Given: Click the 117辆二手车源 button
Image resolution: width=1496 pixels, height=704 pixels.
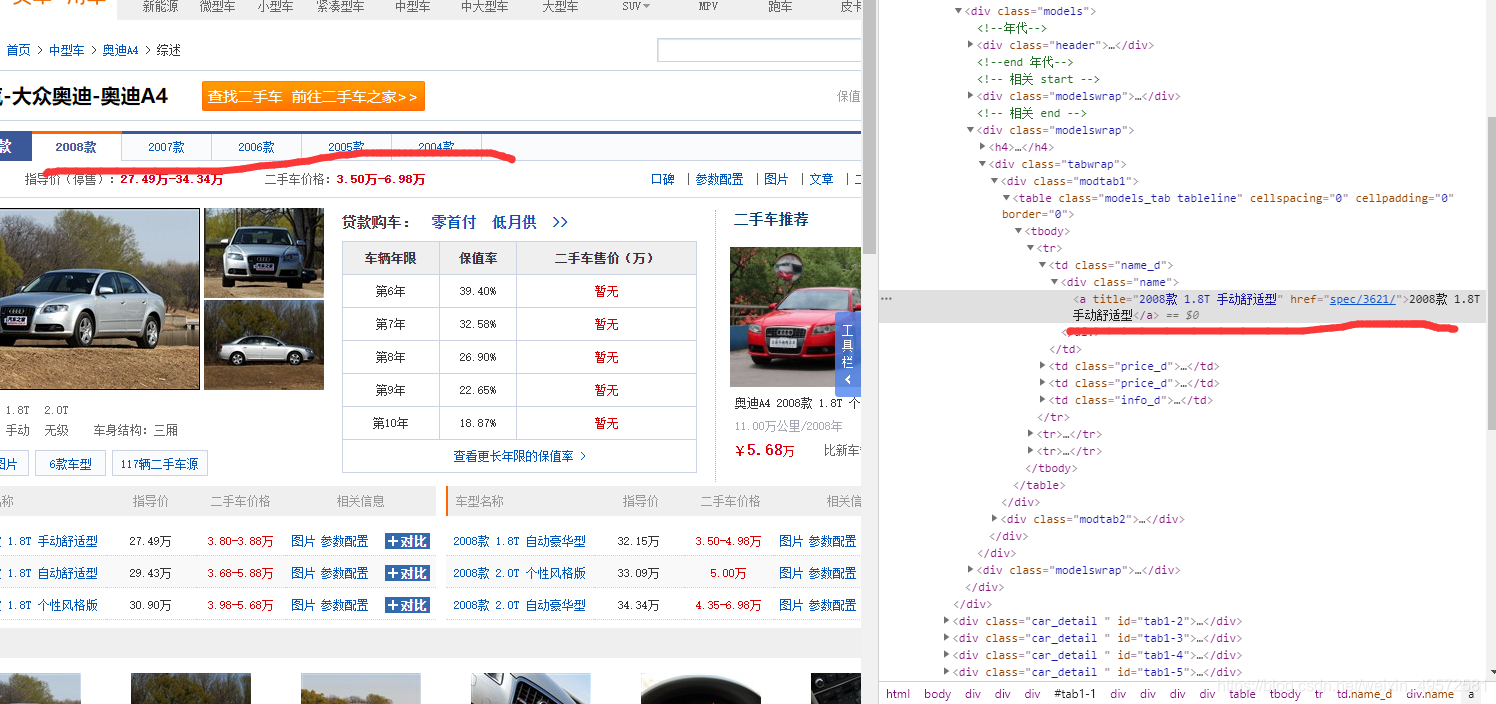Looking at the screenshot, I should [160, 464].
